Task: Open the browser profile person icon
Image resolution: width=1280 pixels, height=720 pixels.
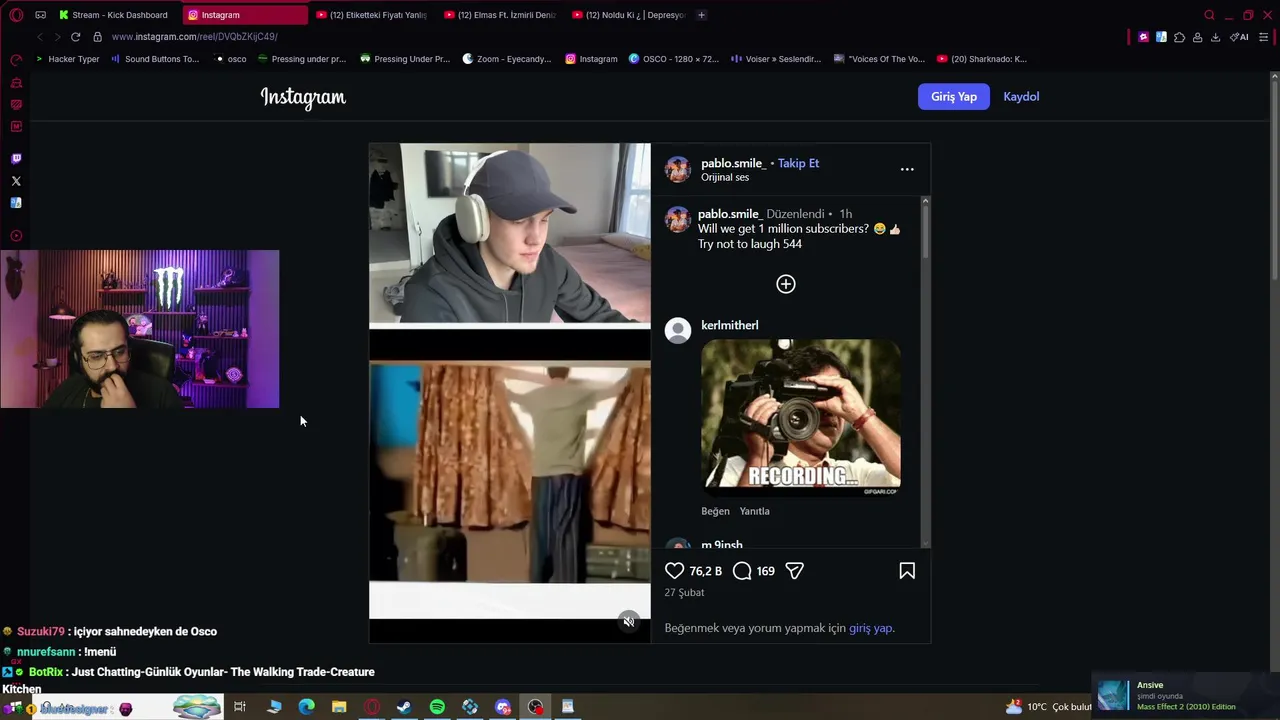Action: click(x=1197, y=37)
